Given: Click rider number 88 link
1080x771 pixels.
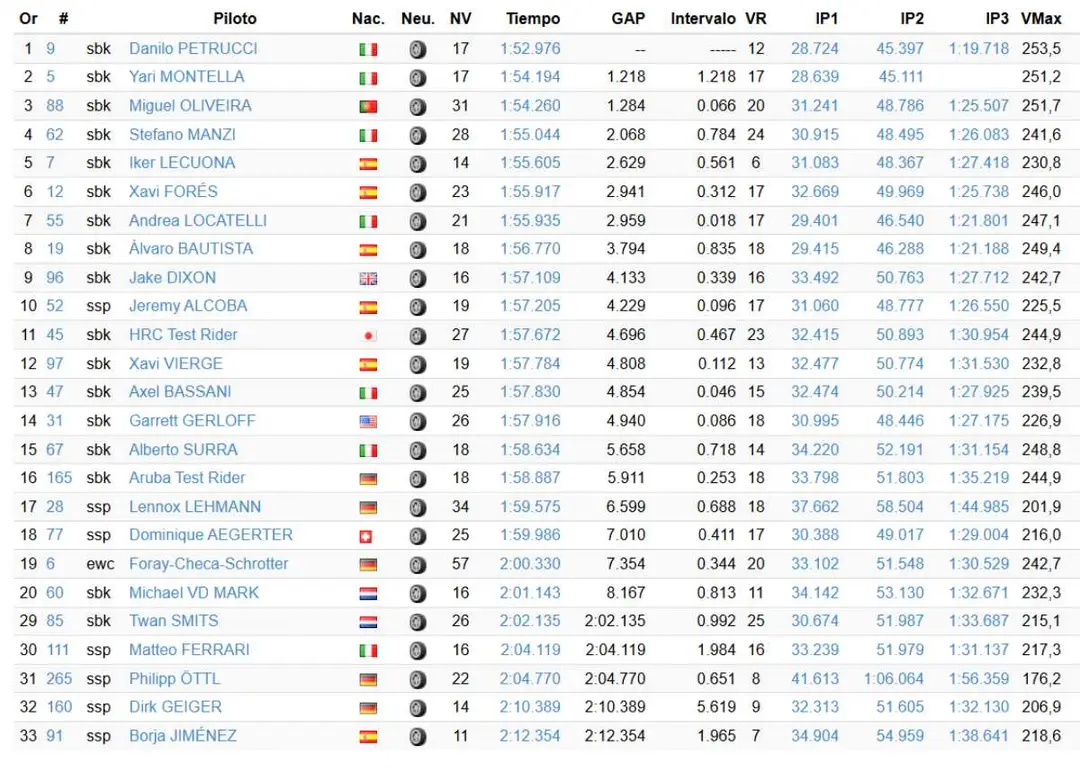Looking at the screenshot, I should click(54, 105).
